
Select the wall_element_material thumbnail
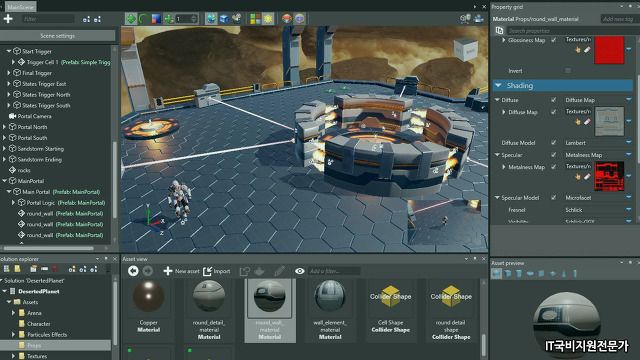[x=330, y=296]
